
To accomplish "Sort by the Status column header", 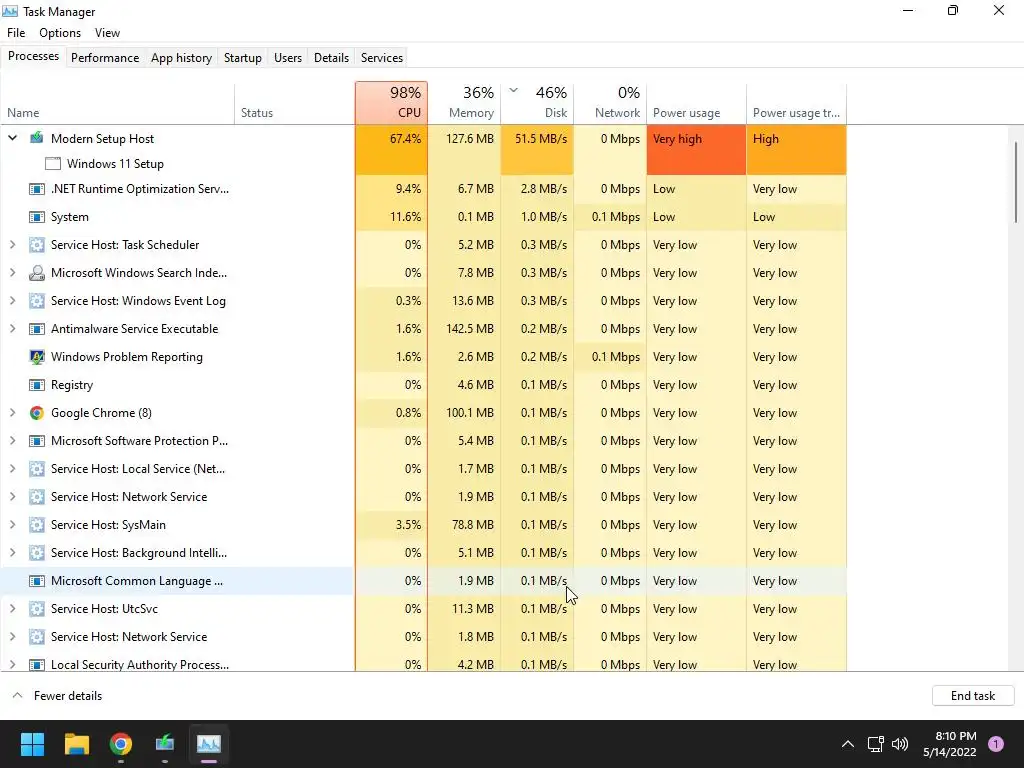I will (x=295, y=103).
